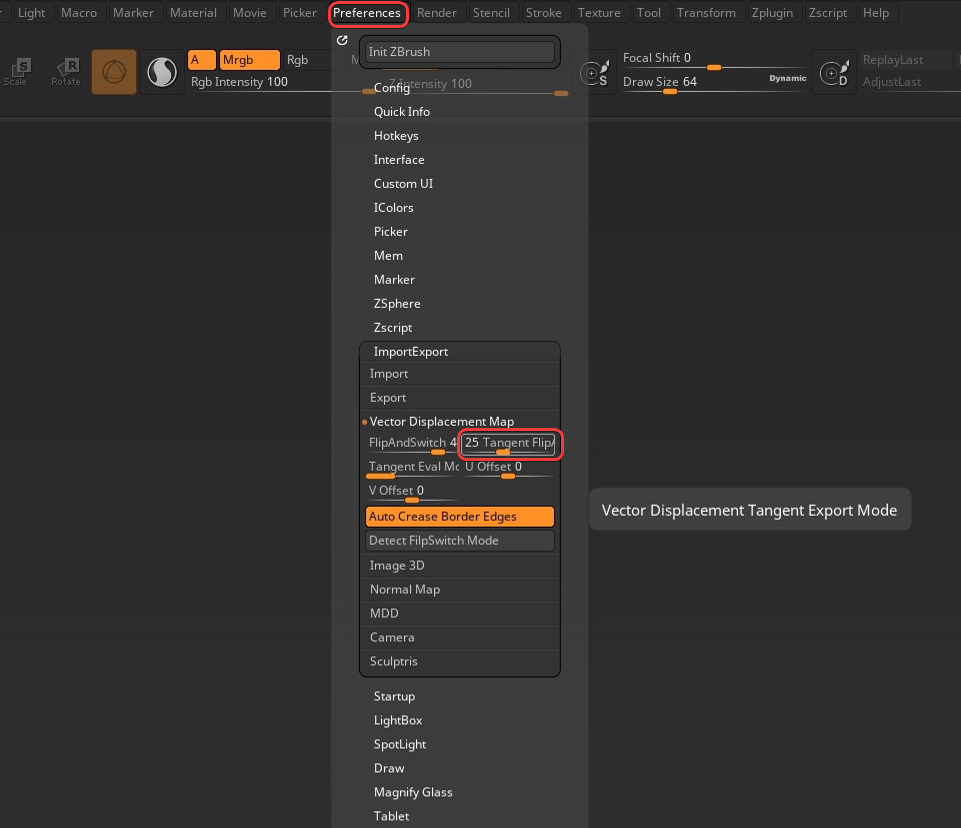The height and width of the screenshot is (828, 961).
Task: Click the refresh icon atop Preferences palette
Action: (342, 40)
